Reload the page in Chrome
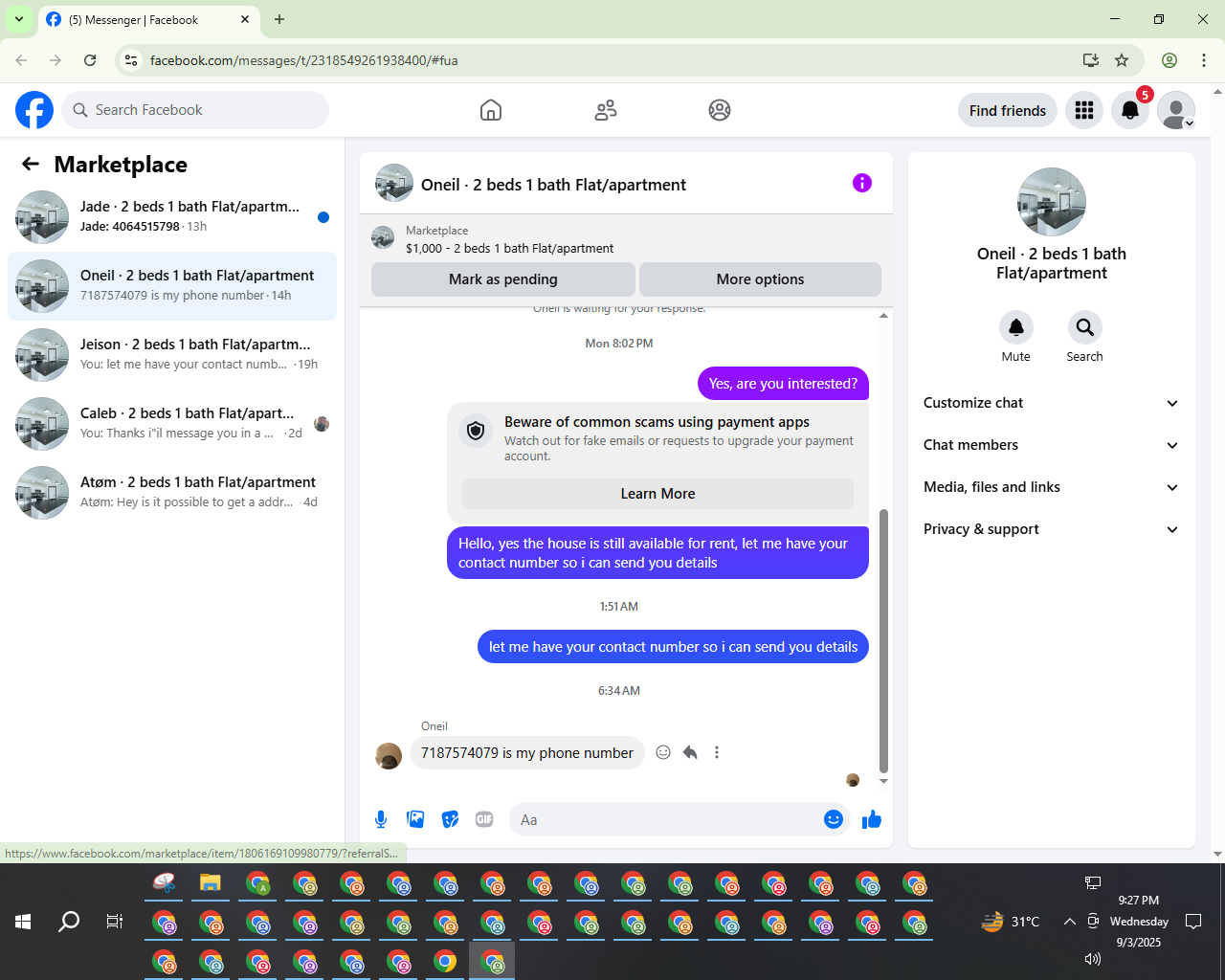Viewport: 1225px width, 980px height. coord(90,60)
